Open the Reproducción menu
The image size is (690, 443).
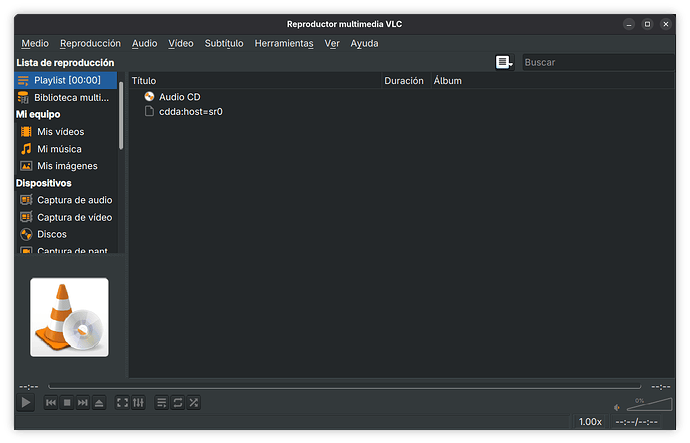point(90,44)
